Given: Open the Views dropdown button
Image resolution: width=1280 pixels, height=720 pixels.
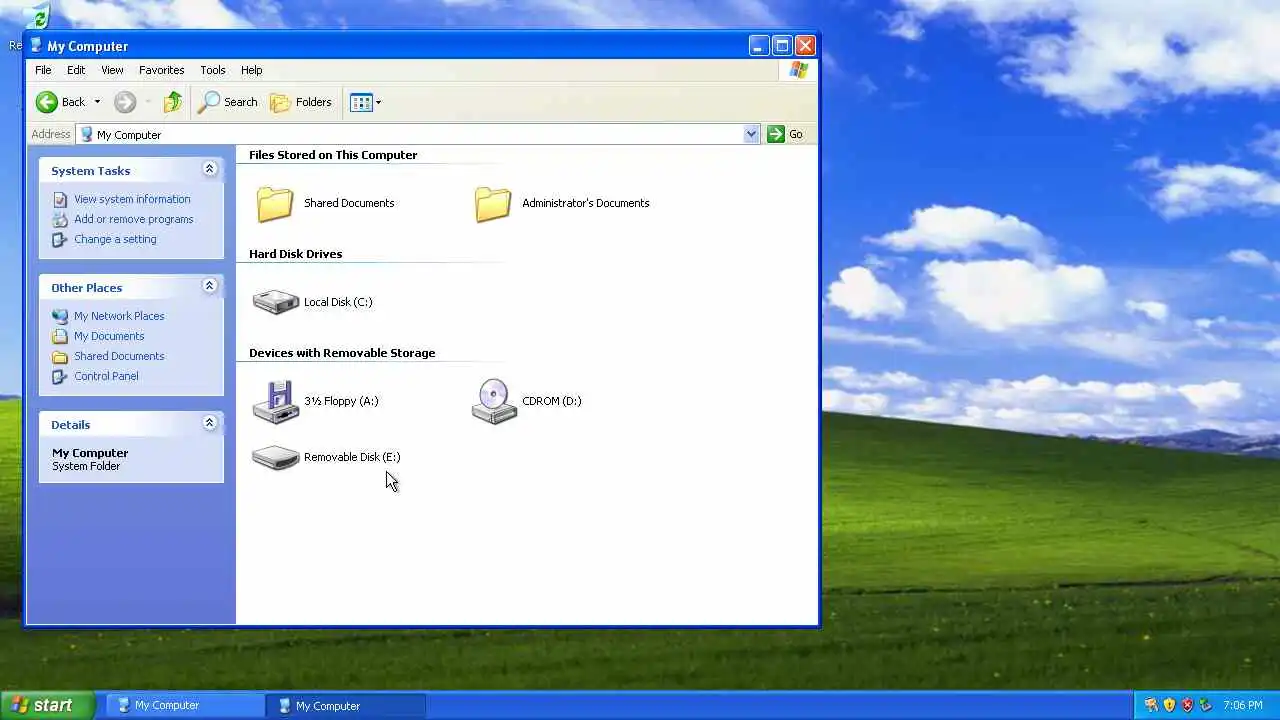Looking at the screenshot, I should [365, 102].
